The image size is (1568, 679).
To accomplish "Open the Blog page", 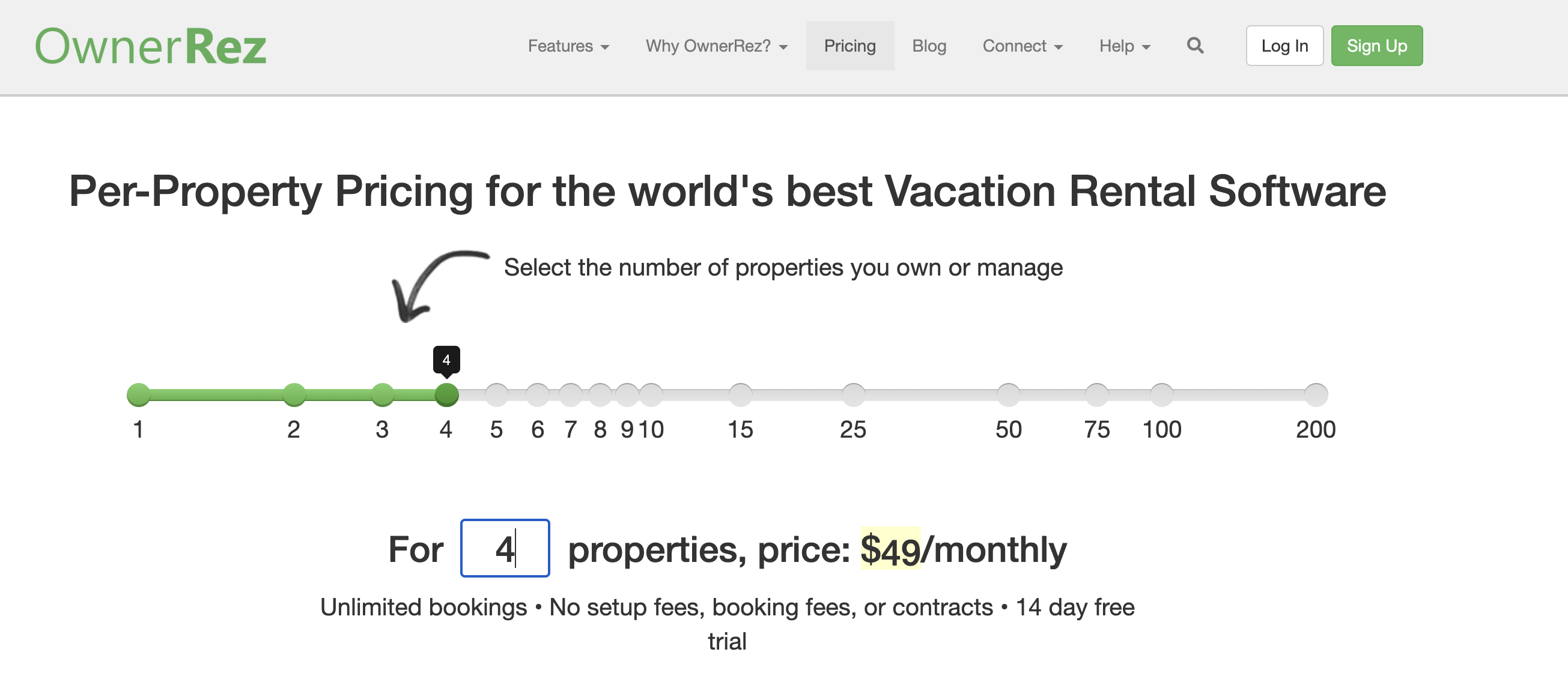I will click(929, 46).
